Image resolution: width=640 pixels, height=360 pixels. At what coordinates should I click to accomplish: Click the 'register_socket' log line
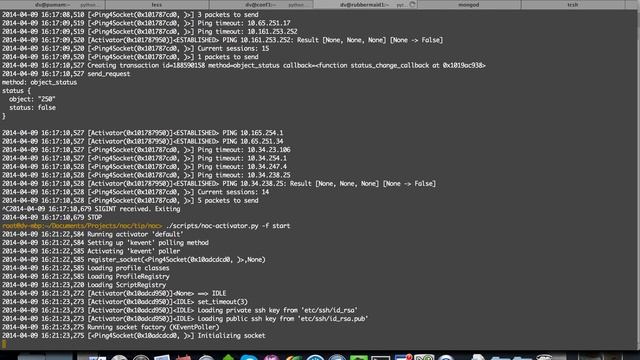tap(134, 260)
